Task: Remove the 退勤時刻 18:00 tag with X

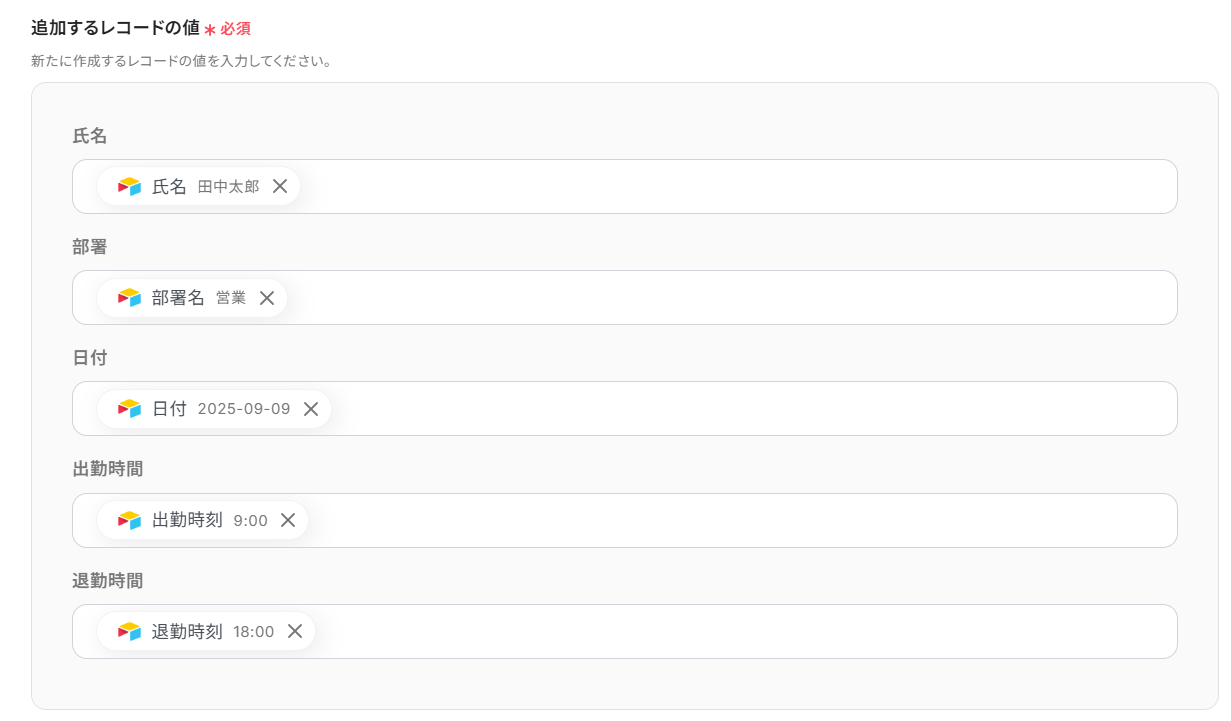Action: tap(295, 631)
